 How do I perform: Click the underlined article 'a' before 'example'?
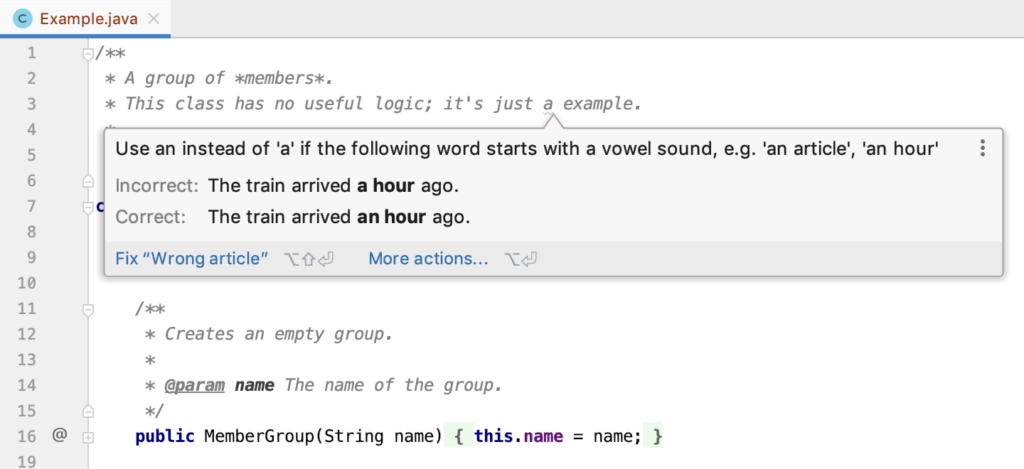pos(548,104)
